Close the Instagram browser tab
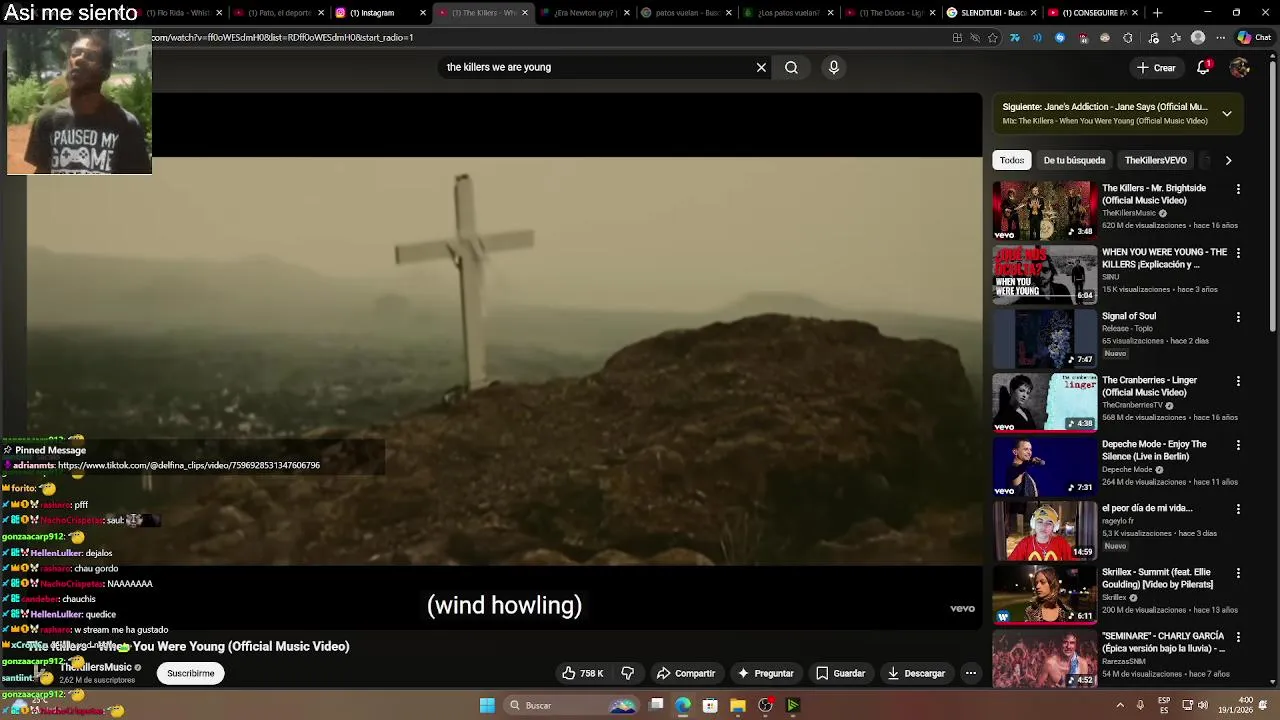Viewport: 1280px width, 720px height. (423, 13)
